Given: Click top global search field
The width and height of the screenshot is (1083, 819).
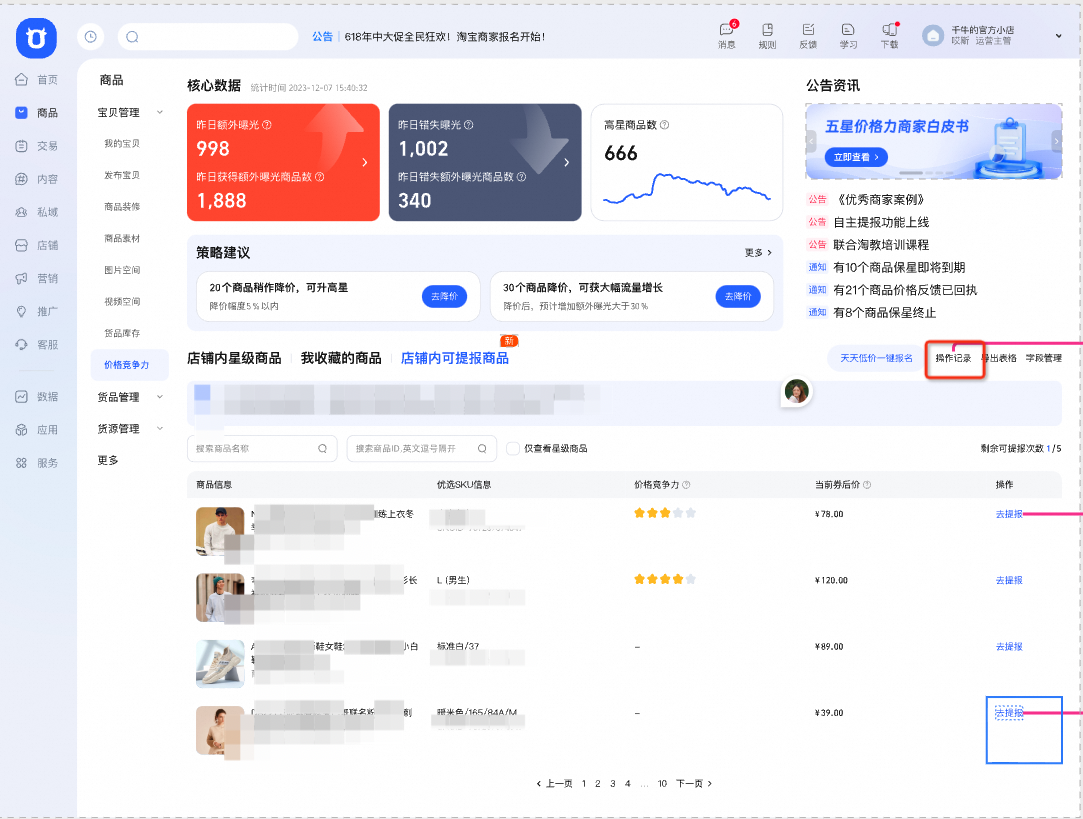Looking at the screenshot, I should pos(208,37).
